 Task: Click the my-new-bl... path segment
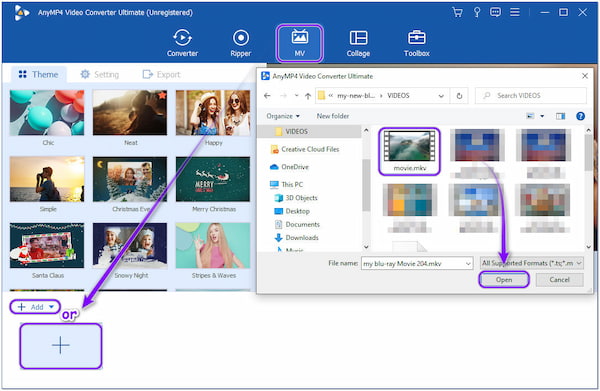tap(356, 96)
